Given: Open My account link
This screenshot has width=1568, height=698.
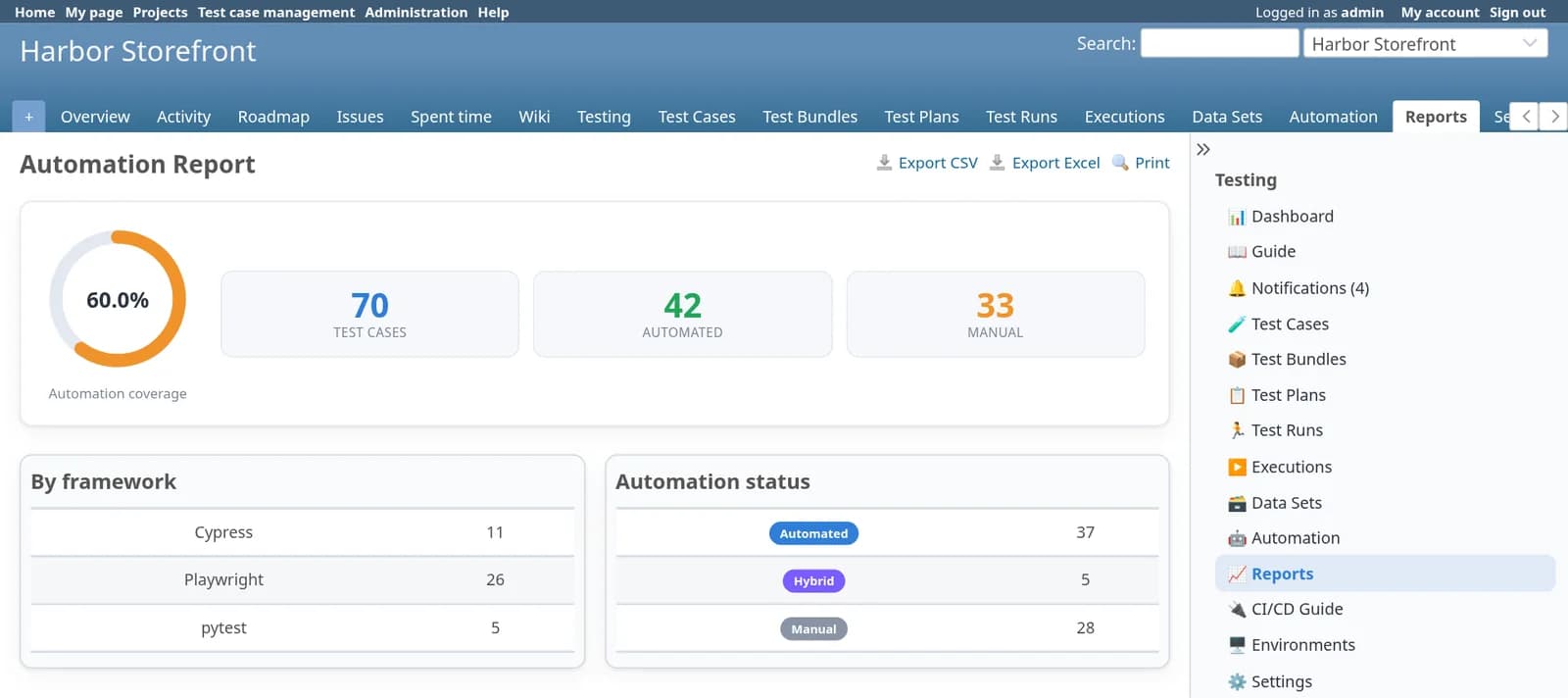Looking at the screenshot, I should [1440, 12].
